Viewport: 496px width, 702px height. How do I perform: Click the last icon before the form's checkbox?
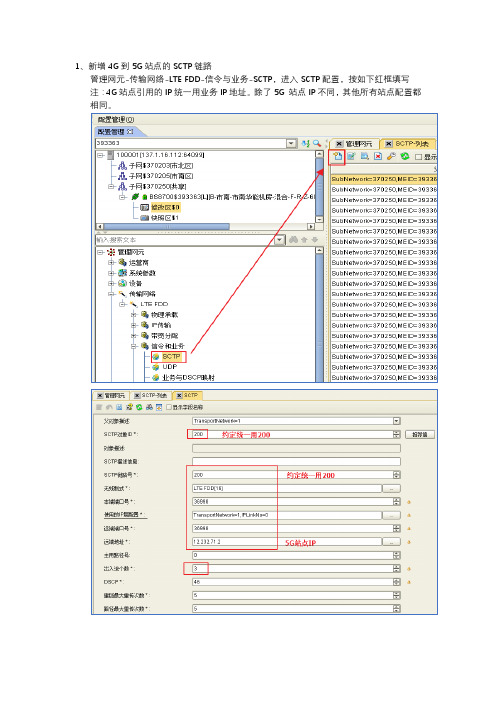(x=159, y=407)
